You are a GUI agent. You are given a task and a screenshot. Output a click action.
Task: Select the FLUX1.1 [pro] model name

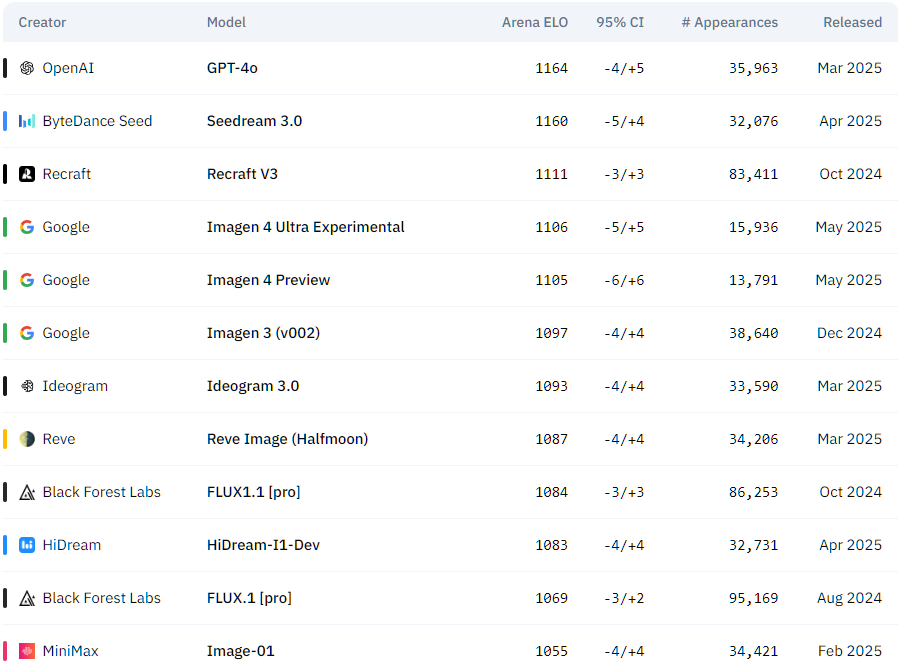(x=254, y=492)
